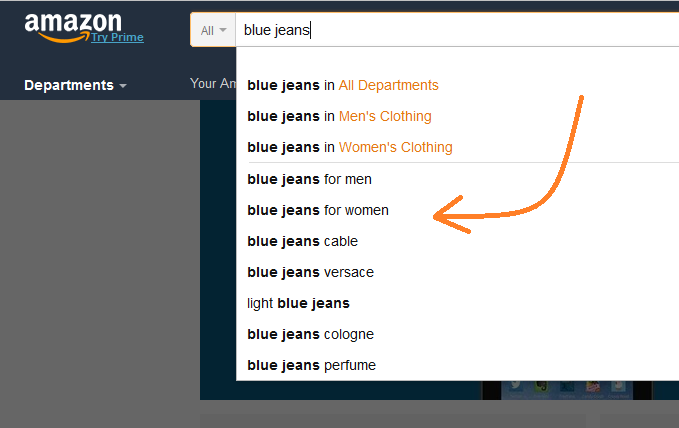Image resolution: width=679 pixels, height=428 pixels.
Task: Choose suggestion blue jeans for men
Action: (310, 179)
